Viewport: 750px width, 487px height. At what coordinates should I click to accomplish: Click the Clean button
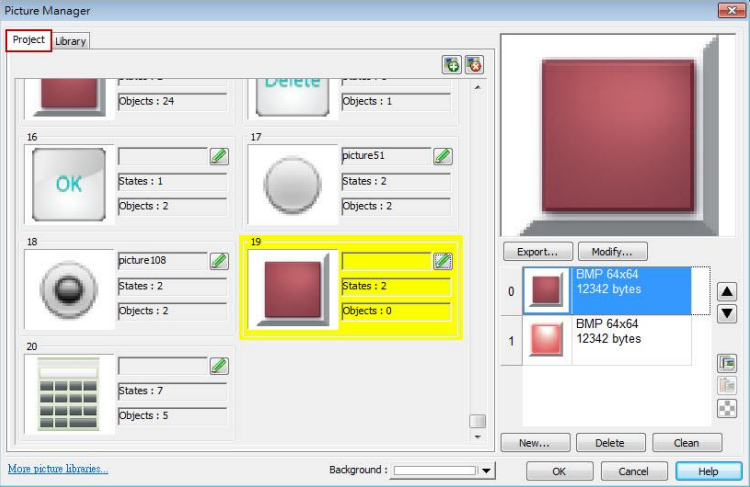coord(687,443)
